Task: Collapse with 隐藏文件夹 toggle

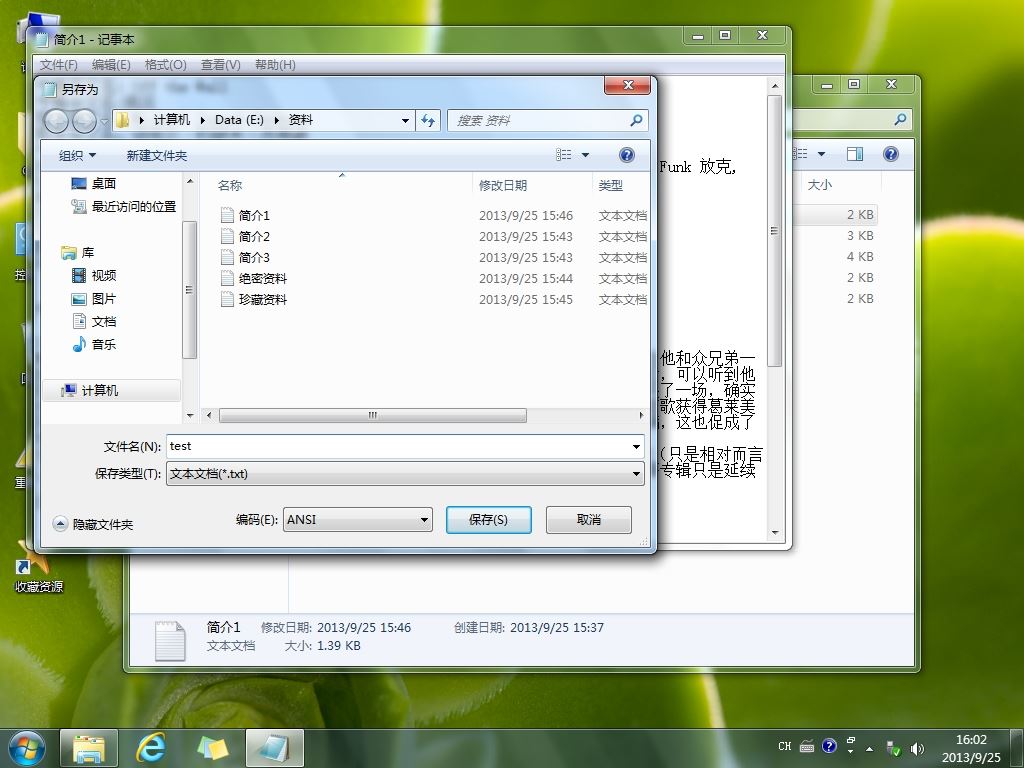Action: [93, 524]
